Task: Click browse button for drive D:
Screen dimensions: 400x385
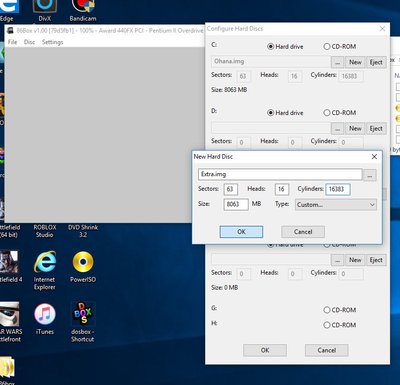Action: pos(337,129)
